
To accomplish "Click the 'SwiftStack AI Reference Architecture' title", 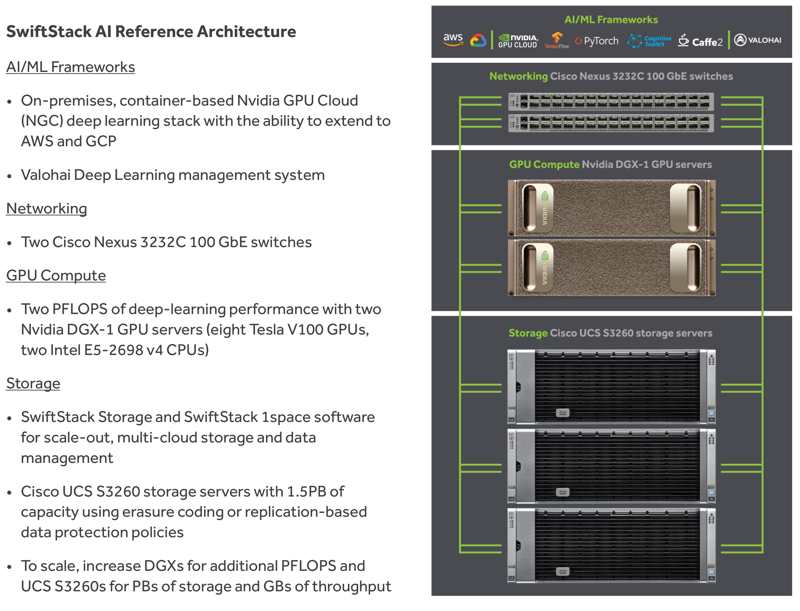I will click(x=151, y=32).
